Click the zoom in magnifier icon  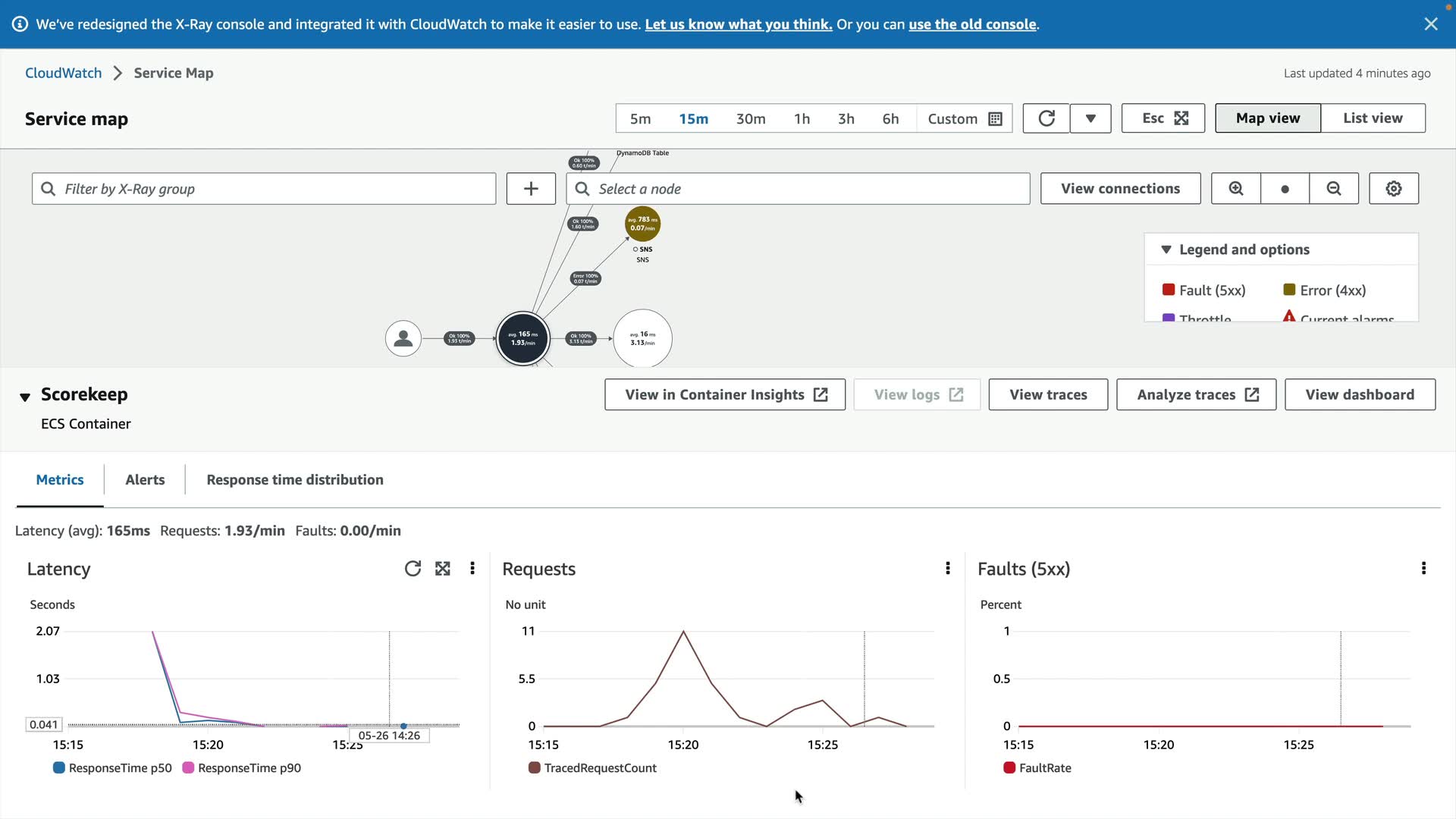point(1235,189)
